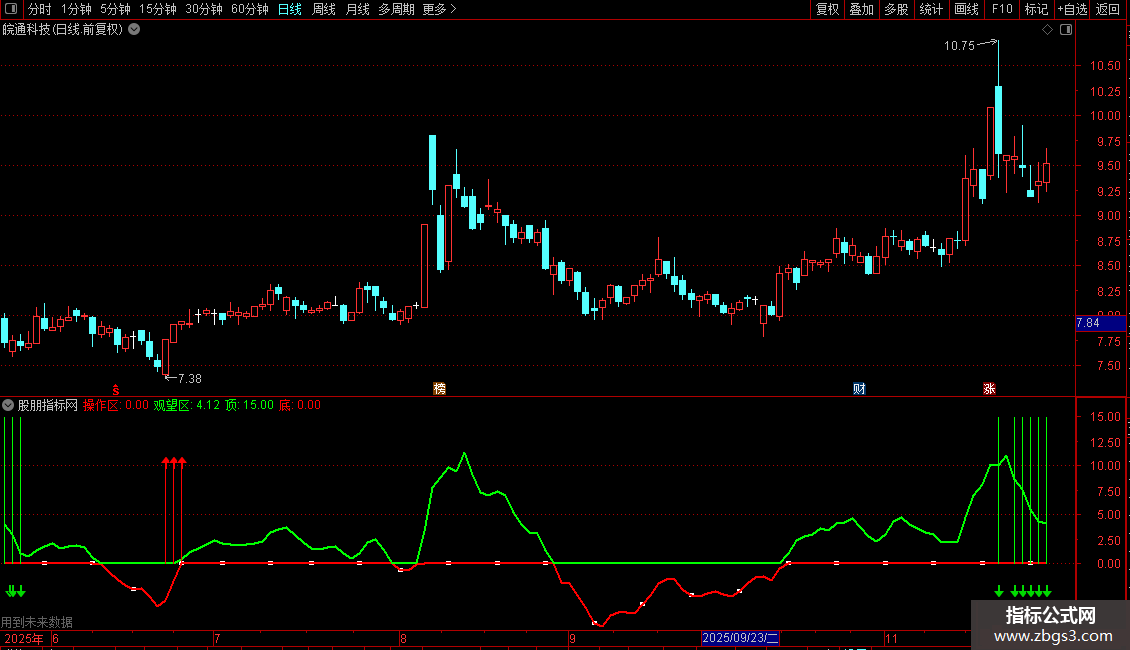Click the 15.00 indicator axis value
Image resolution: width=1130 pixels, height=650 pixels.
pyautogui.click(x=1105, y=417)
